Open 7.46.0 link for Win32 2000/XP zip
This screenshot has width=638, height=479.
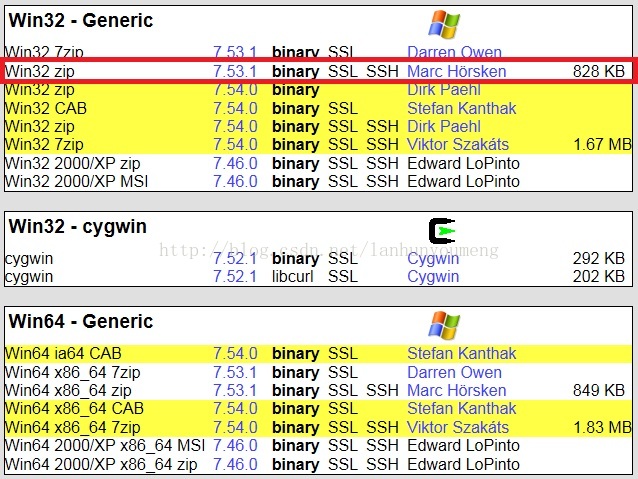coord(235,164)
